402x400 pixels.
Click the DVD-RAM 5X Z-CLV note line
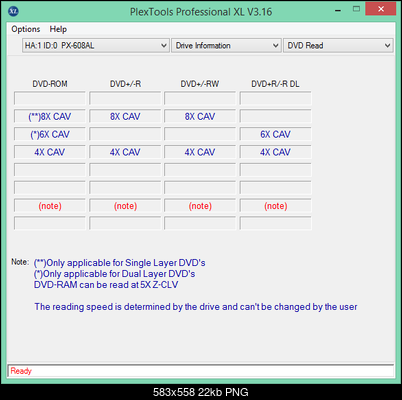point(106,285)
